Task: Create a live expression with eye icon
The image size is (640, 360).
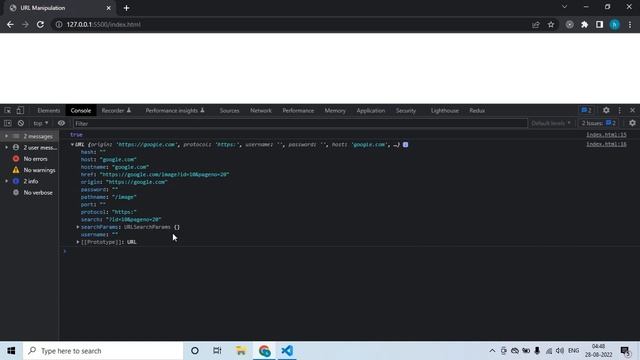Action: 61,123
